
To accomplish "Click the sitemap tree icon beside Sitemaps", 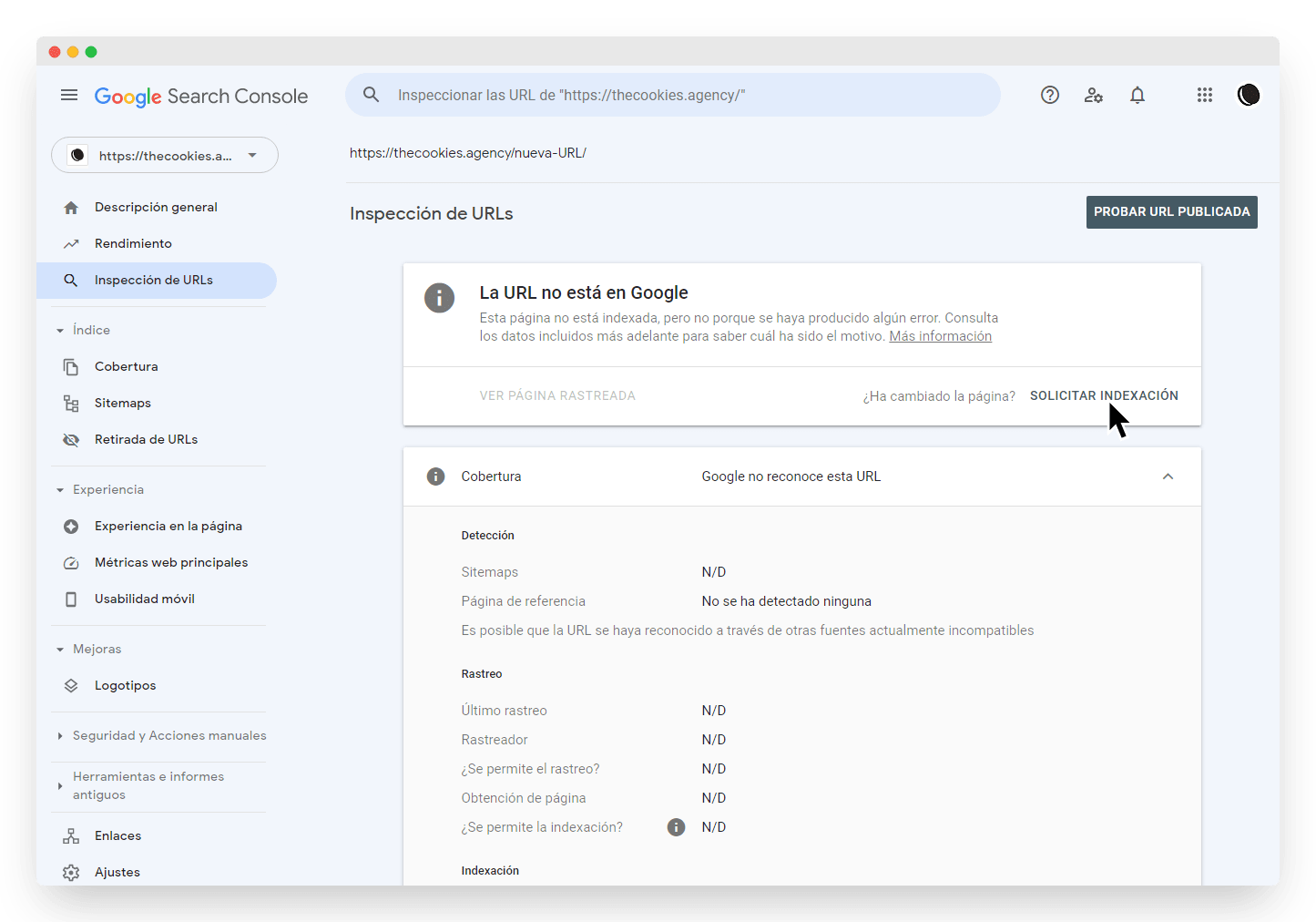I will (71, 404).
